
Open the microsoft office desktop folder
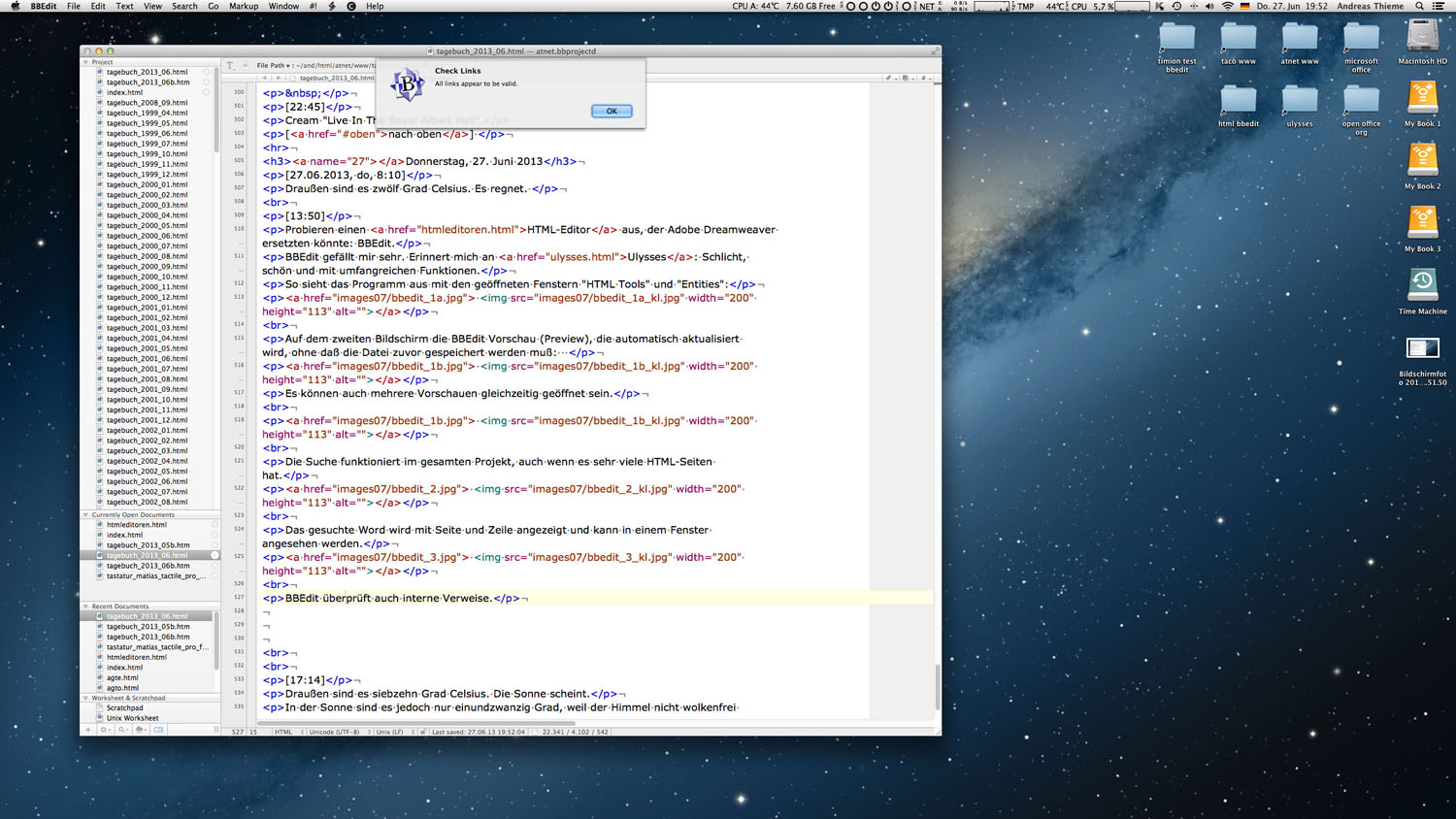tap(1361, 39)
